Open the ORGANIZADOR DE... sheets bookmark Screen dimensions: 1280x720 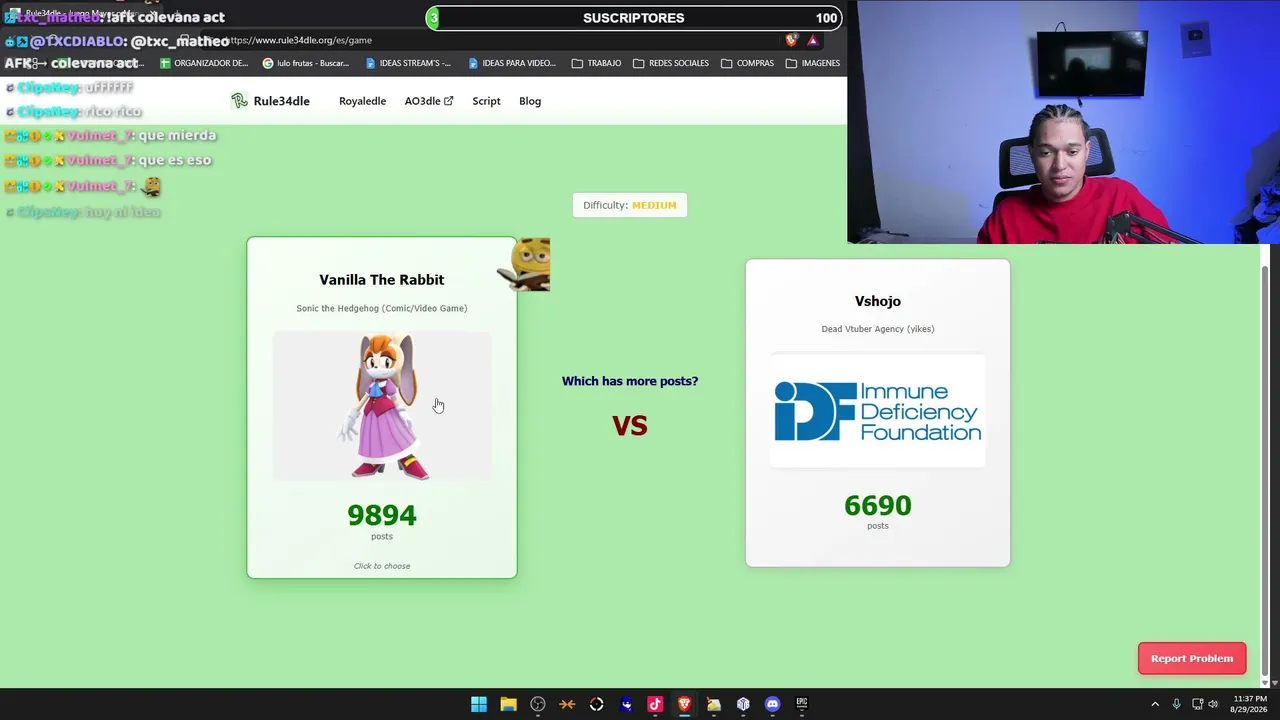204,63
